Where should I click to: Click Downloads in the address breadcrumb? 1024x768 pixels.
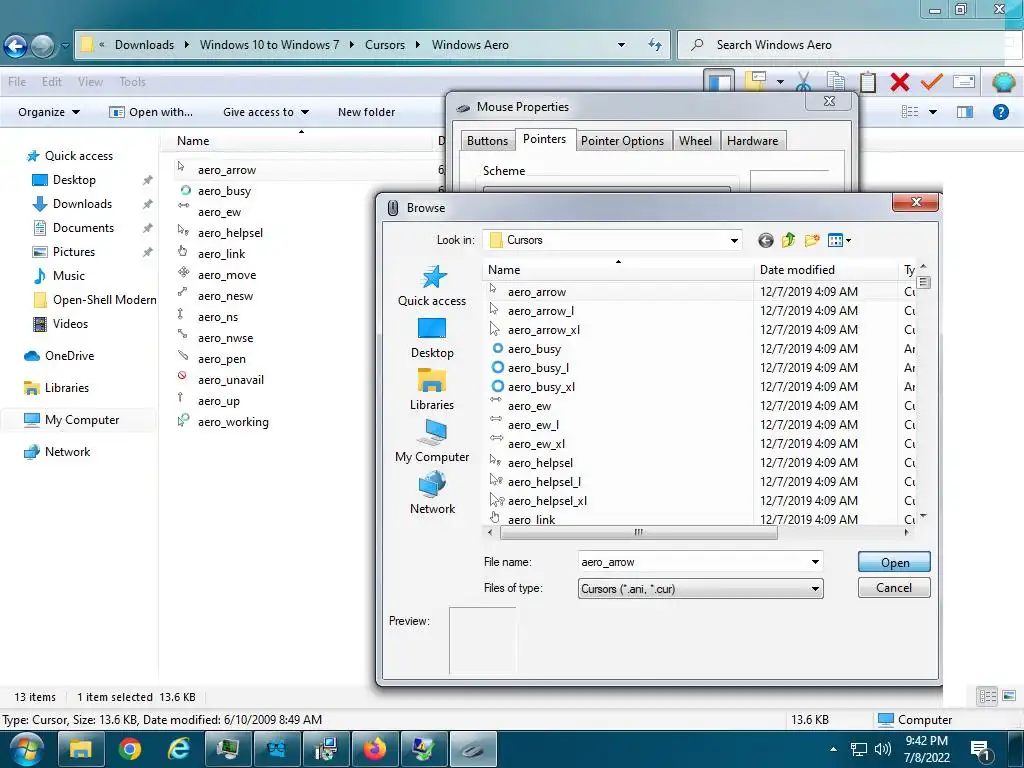coord(144,44)
